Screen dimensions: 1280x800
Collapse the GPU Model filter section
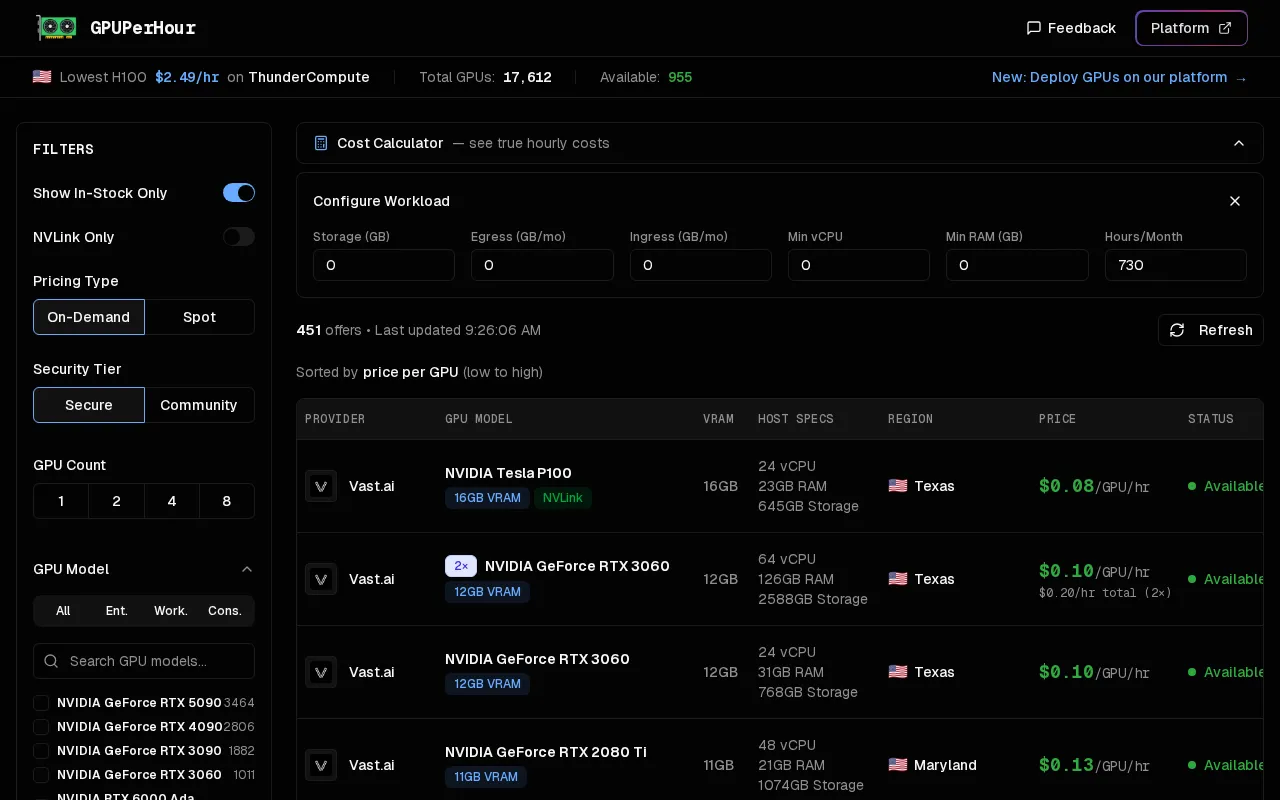[x=247, y=569]
